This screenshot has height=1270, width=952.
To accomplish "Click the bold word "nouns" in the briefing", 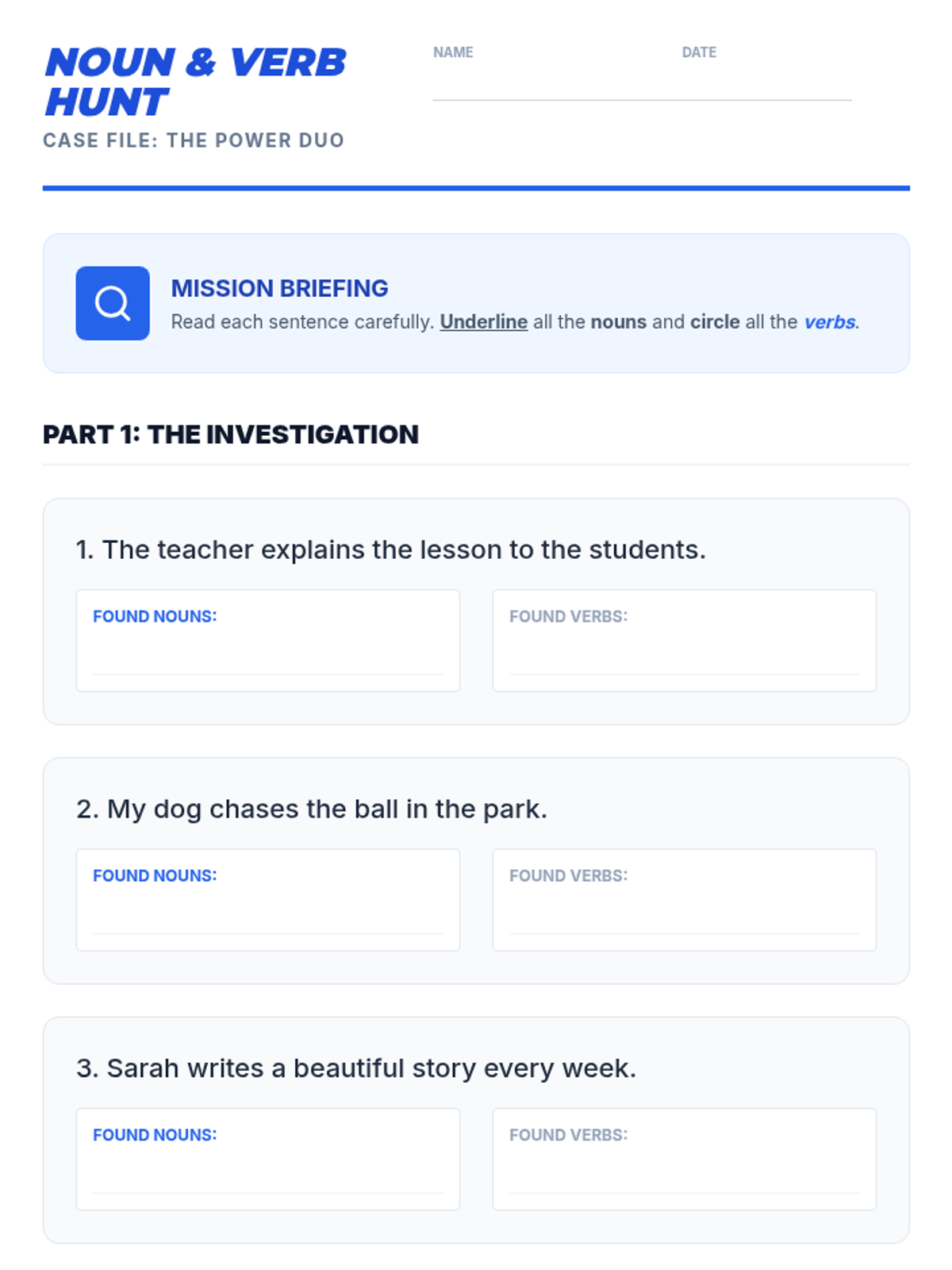I will [x=618, y=321].
